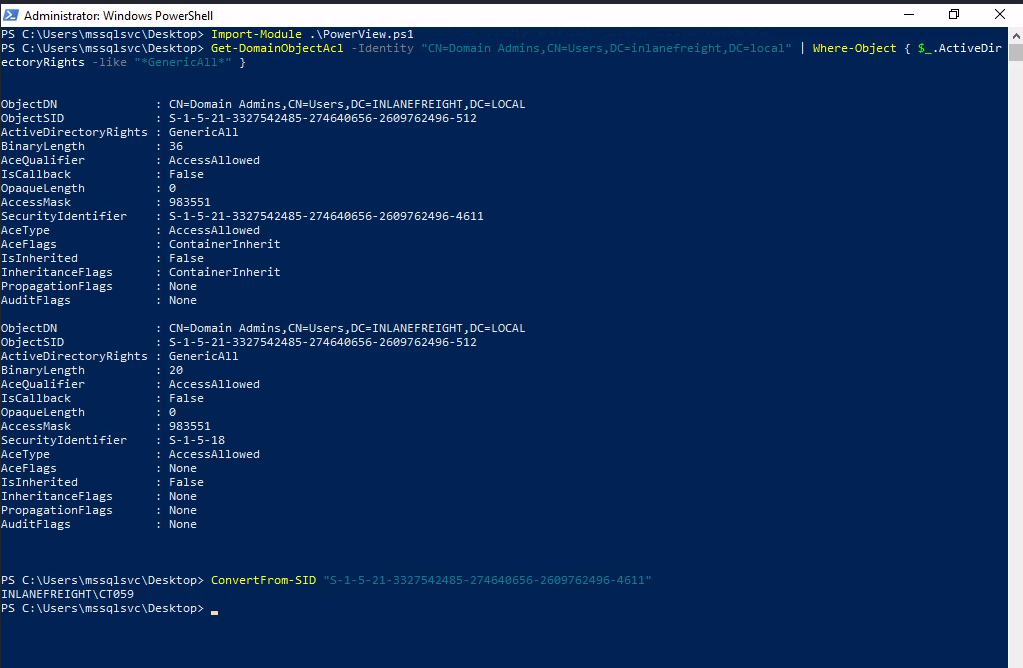Click the INLANEFREIGHT\CT059 output line
The width and height of the screenshot is (1023, 668).
click(x=68, y=594)
